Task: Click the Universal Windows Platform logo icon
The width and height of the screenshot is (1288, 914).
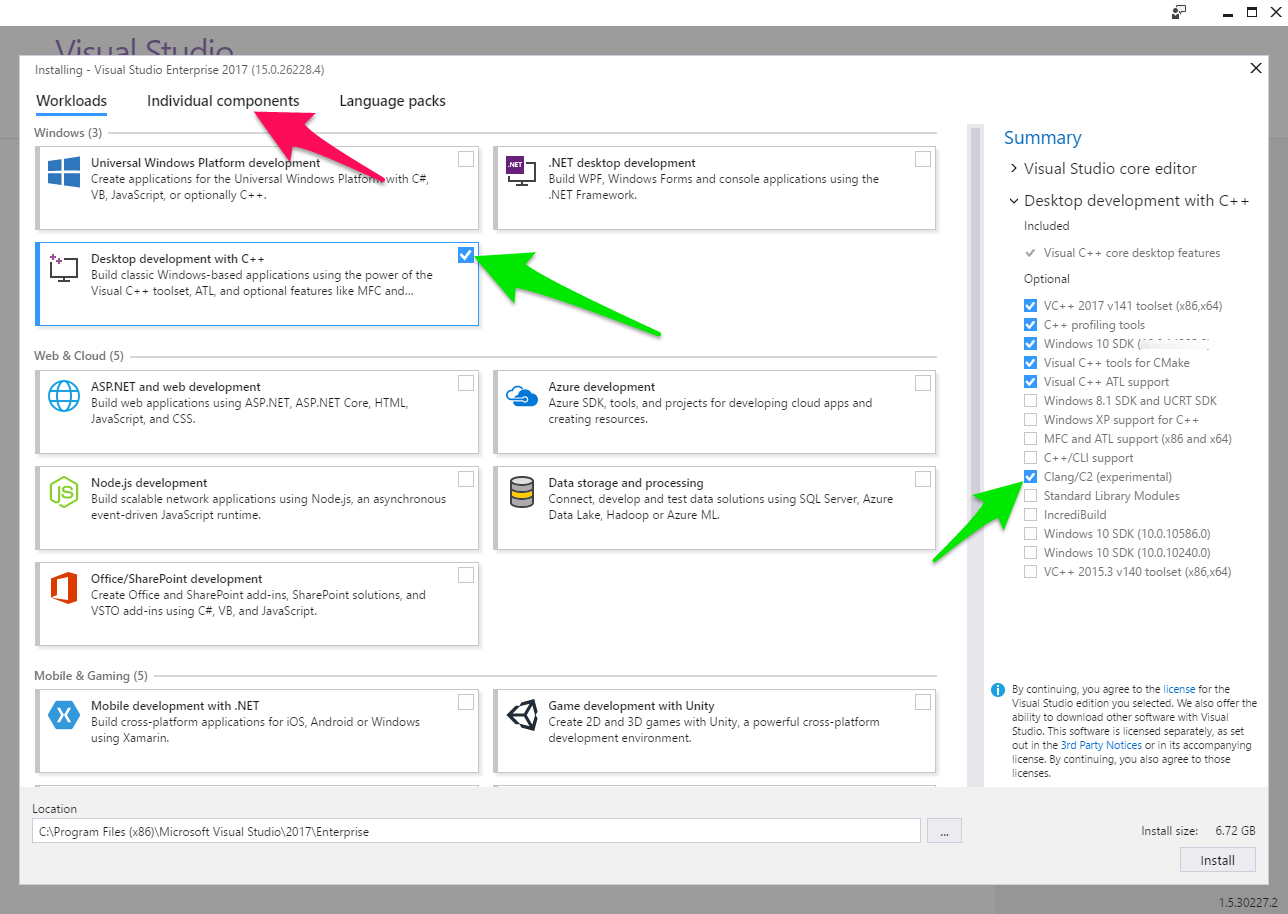Action: (x=64, y=172)
